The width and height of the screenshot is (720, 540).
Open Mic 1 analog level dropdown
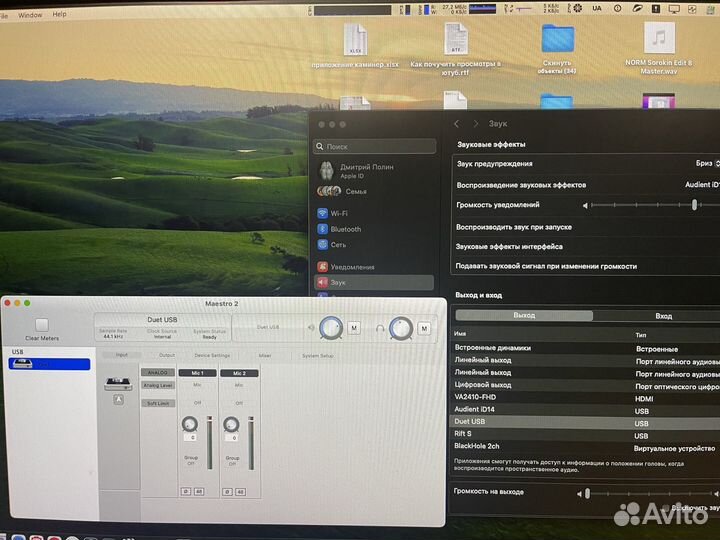click(197, 385)
